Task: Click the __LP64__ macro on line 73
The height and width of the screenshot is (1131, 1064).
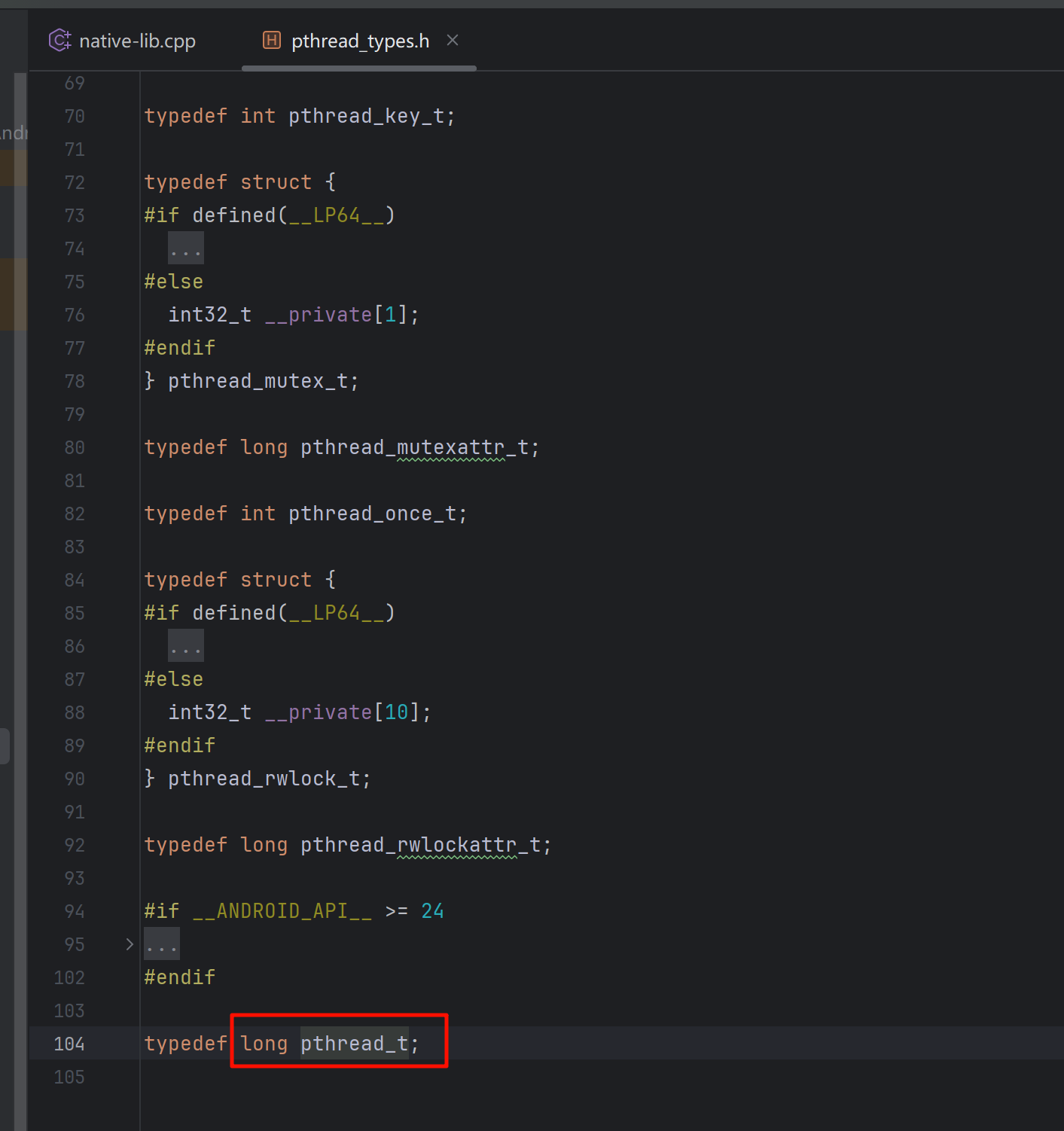Action: [337, 215]
